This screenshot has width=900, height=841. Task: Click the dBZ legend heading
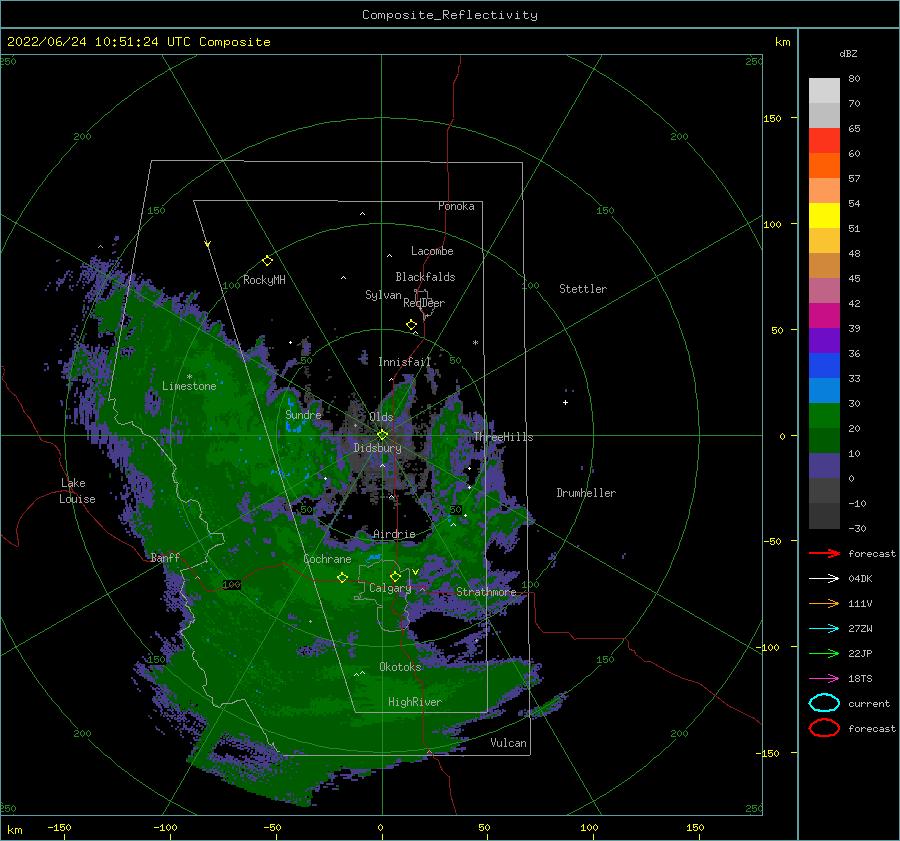[848, 53]
